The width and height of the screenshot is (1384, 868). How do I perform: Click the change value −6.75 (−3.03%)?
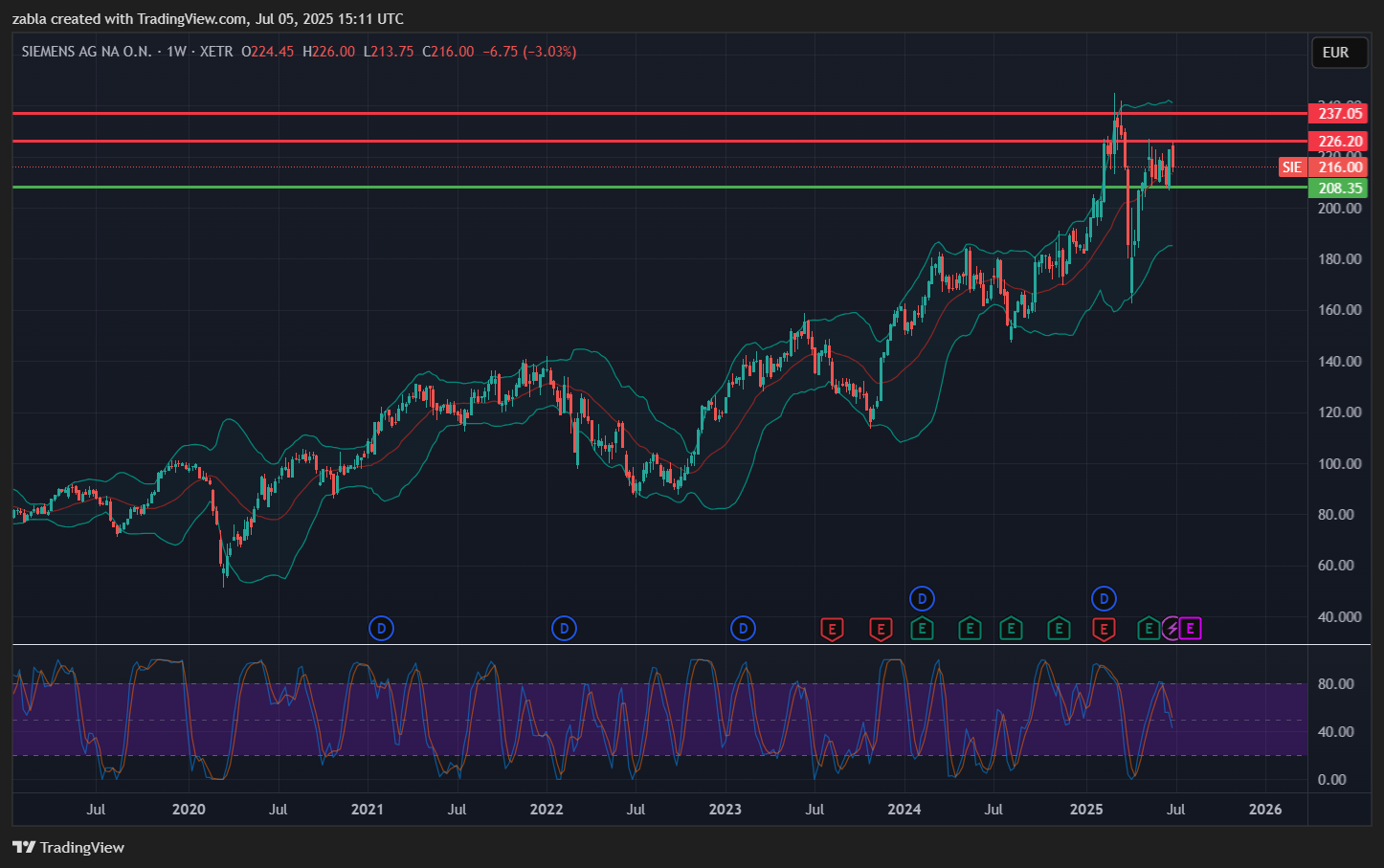tap(529, 52)
